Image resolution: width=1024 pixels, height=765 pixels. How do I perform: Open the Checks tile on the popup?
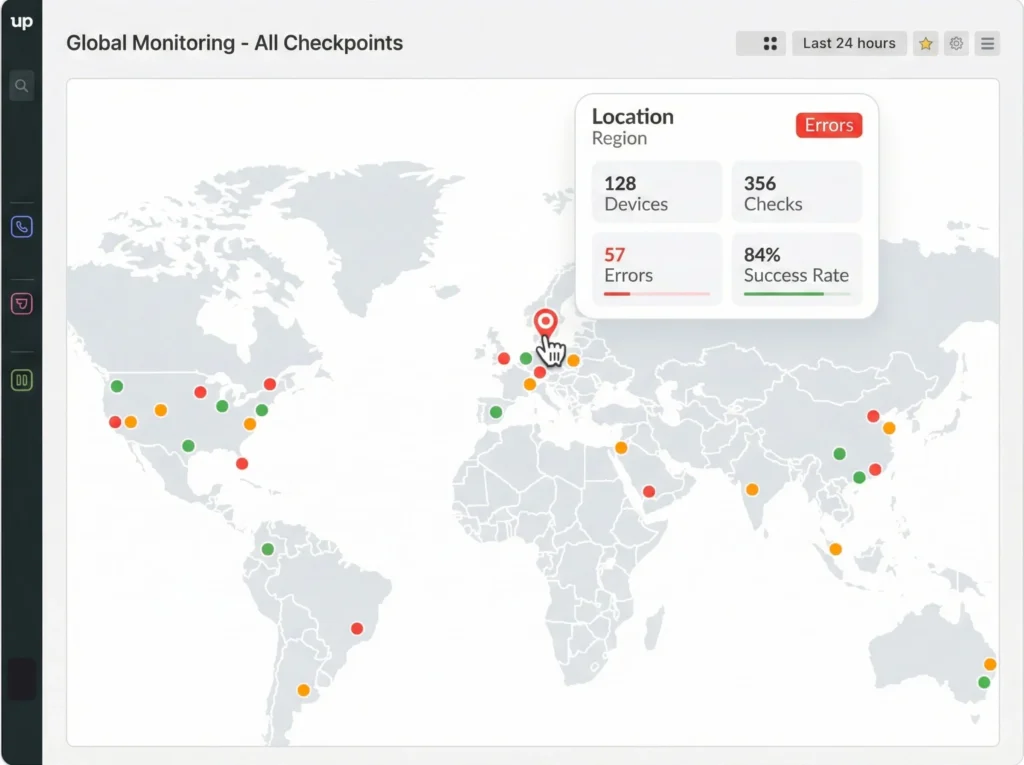796,192
